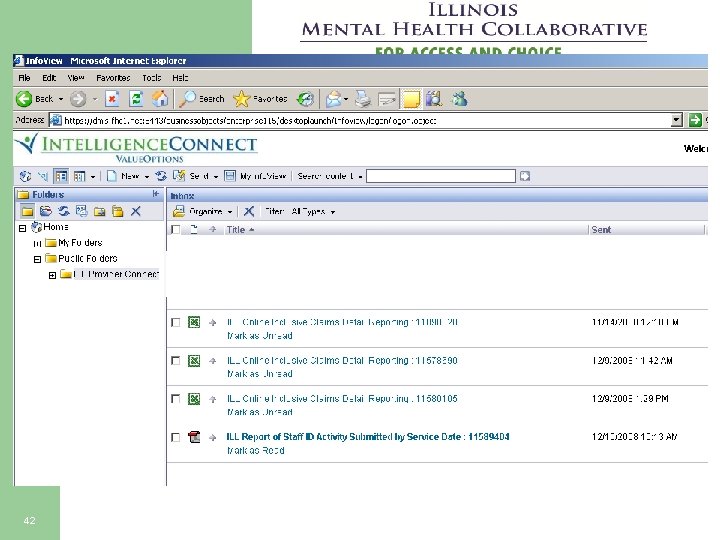Click the PDF icon for Staff ID Activity report

point(194,437)
